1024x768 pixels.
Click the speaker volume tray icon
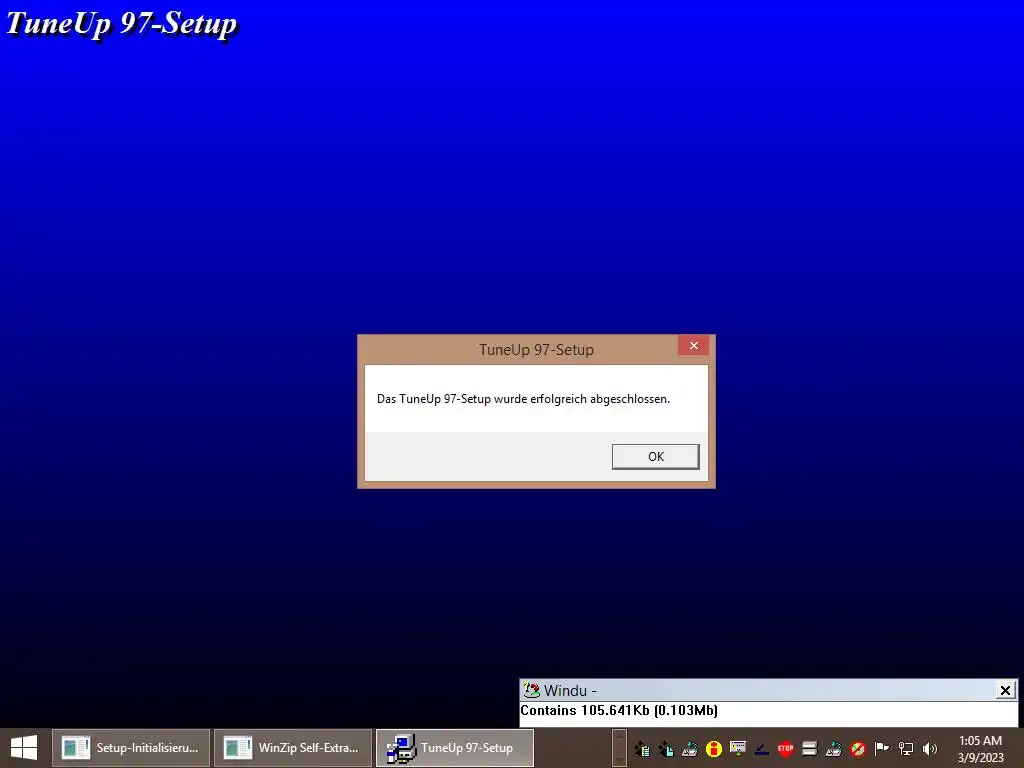click(x=930, y=748)
